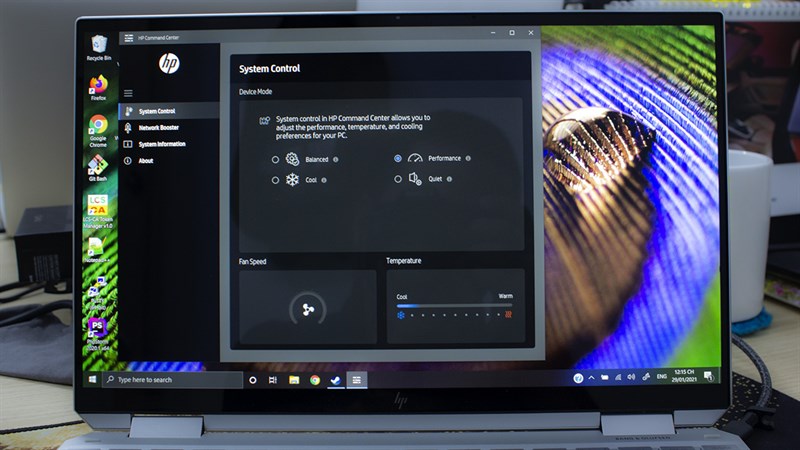The image size is (800, 450).
Task: Go to the System Control section
Action: (169, 111)
